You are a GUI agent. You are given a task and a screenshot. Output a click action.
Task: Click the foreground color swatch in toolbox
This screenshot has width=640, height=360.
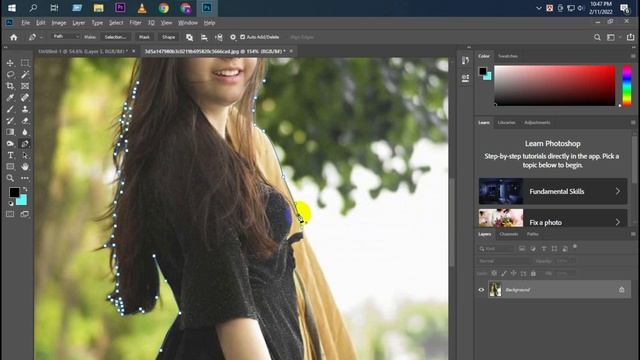click(14, 192)
